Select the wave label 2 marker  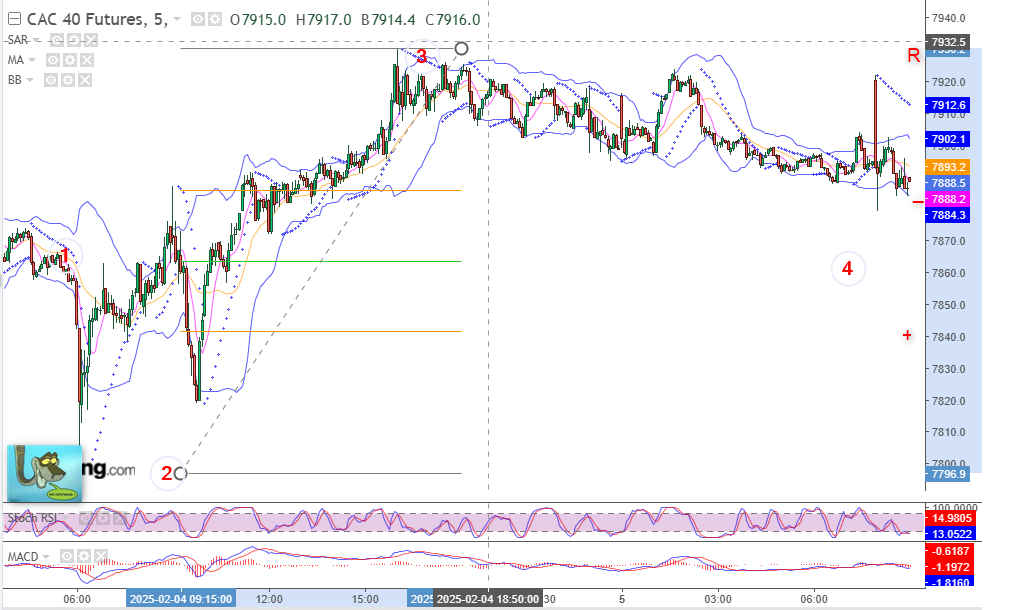click(x=167, y=474)
